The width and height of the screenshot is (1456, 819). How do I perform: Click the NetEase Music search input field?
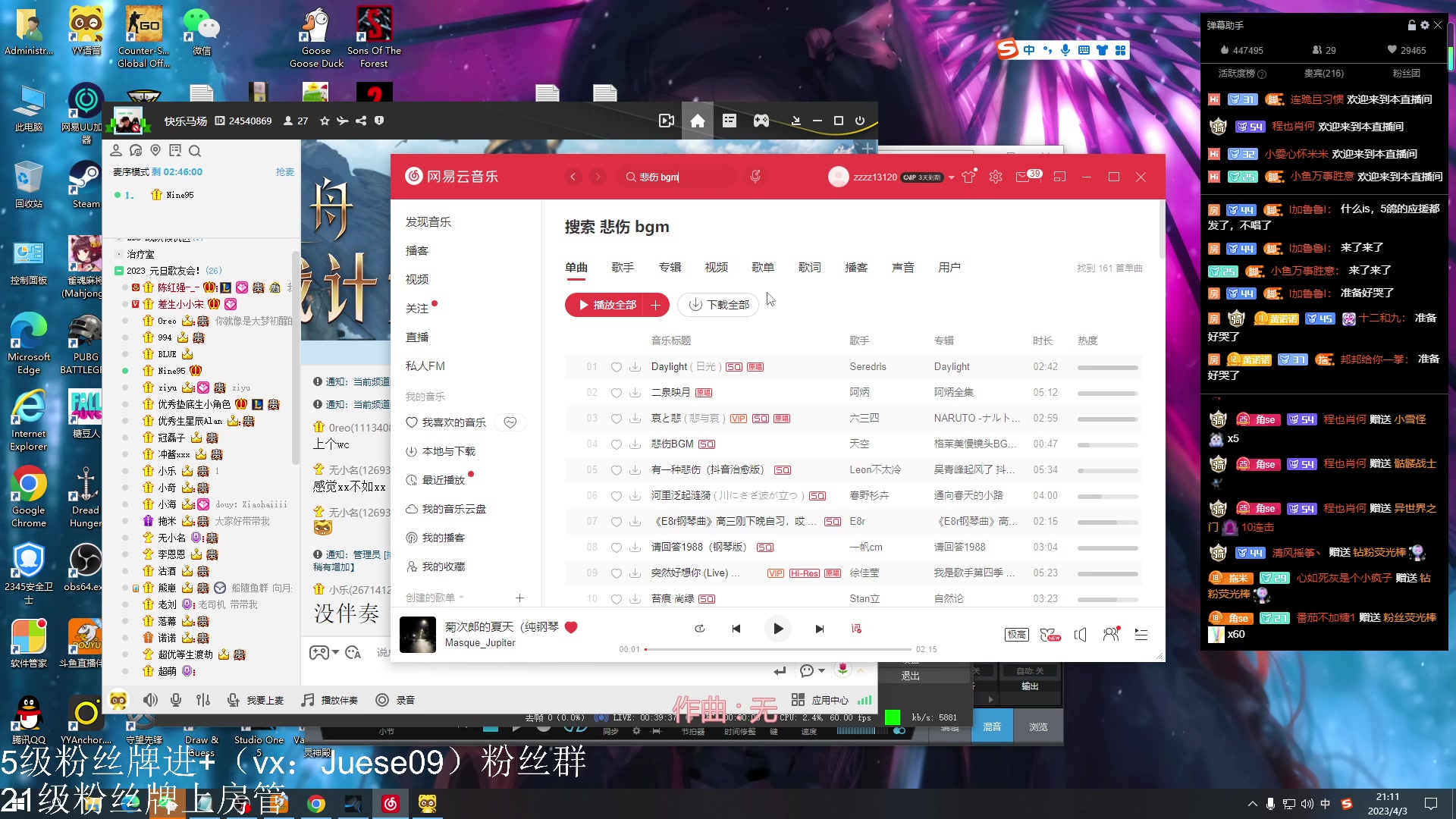pyautogui.click(x=677, y=177)
